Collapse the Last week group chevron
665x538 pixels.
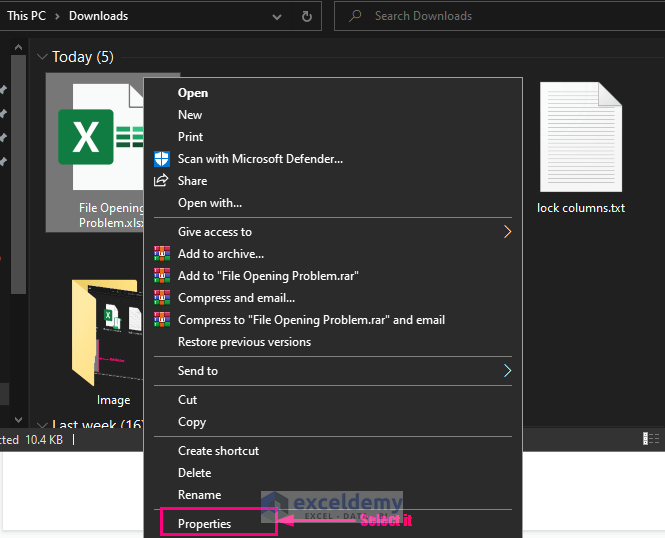[42, 424]
